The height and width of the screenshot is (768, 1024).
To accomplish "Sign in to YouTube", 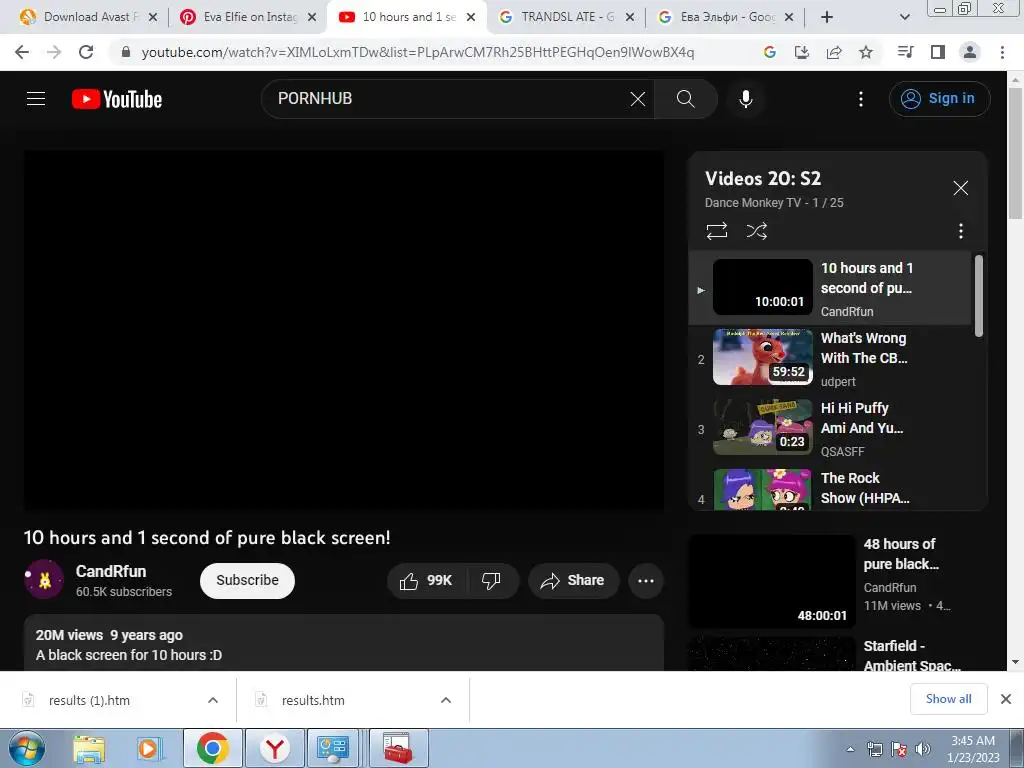I will [x=939, y=99].
